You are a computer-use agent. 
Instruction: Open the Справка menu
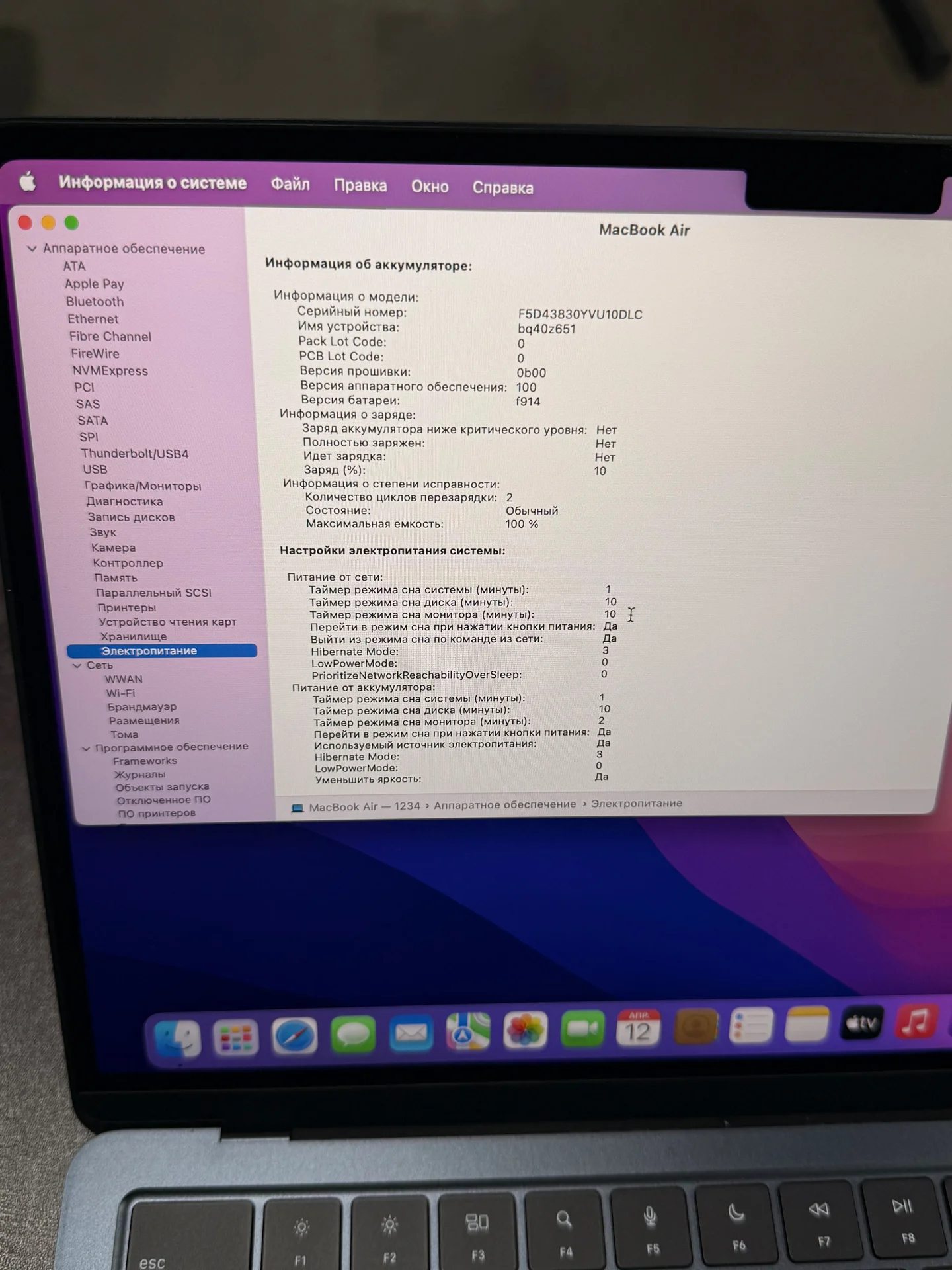coord(502,188)
